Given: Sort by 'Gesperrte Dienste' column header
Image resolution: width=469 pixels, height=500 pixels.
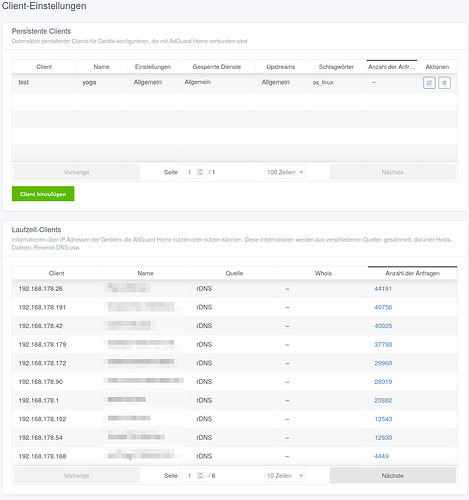Looking at the screenshot, I should click(217, 67).
